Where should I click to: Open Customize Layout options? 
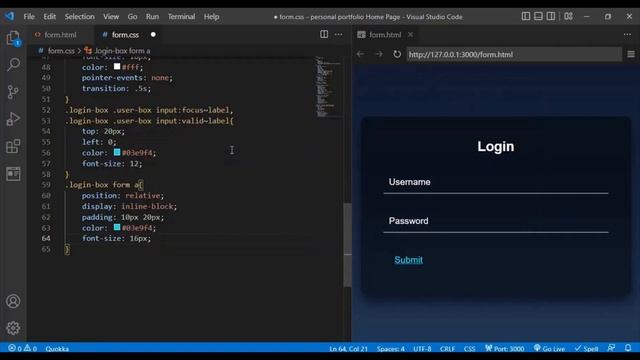[x=568, y=16]
